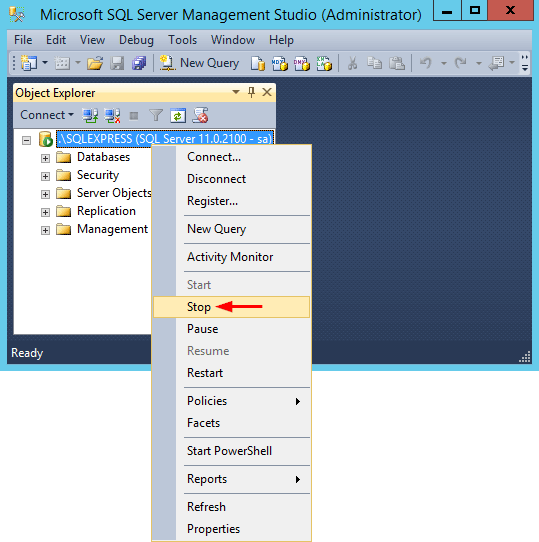Open the Debug menu
Viewport: 539px width, 542px height.
pyautogui.click(x=136, y=40)
